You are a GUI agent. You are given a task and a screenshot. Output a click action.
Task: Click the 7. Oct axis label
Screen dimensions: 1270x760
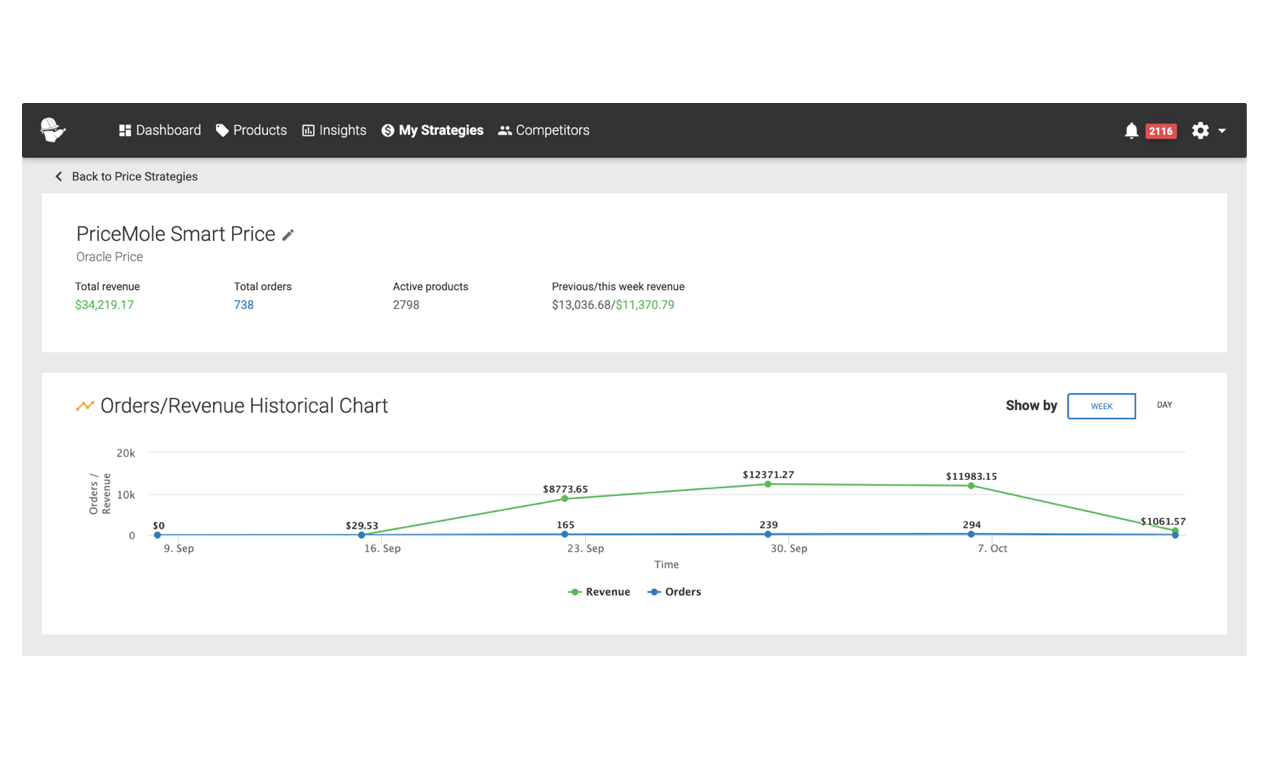coord(992,549)
